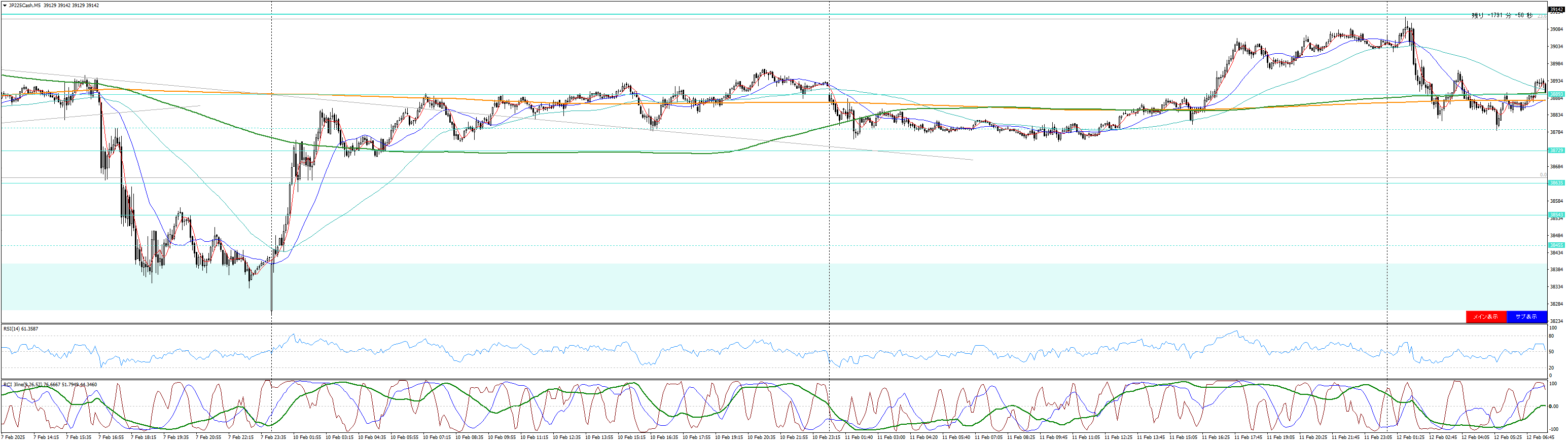Click the 0.00 level on the RCI scale

point(1553,406)
